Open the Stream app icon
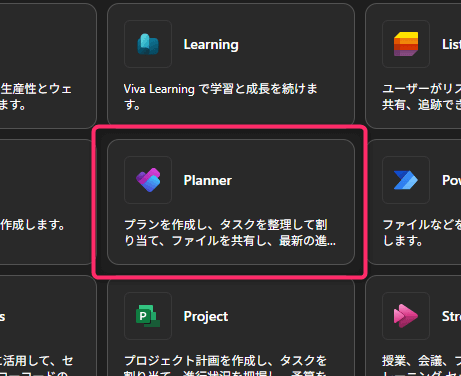Image resolution: width=461 pixels, height=376 pixels. 406,316
